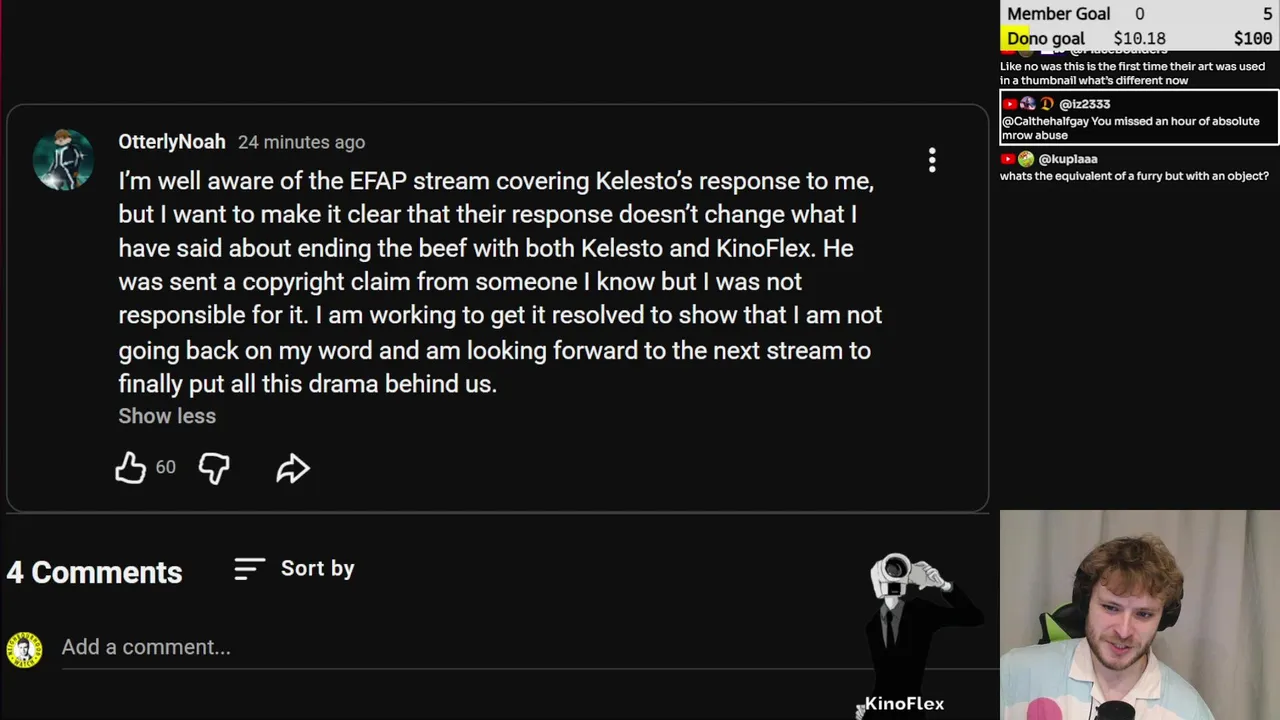Click into the Add a comment field
This screenshot has height=720, width=1280.
click(450, 648)
